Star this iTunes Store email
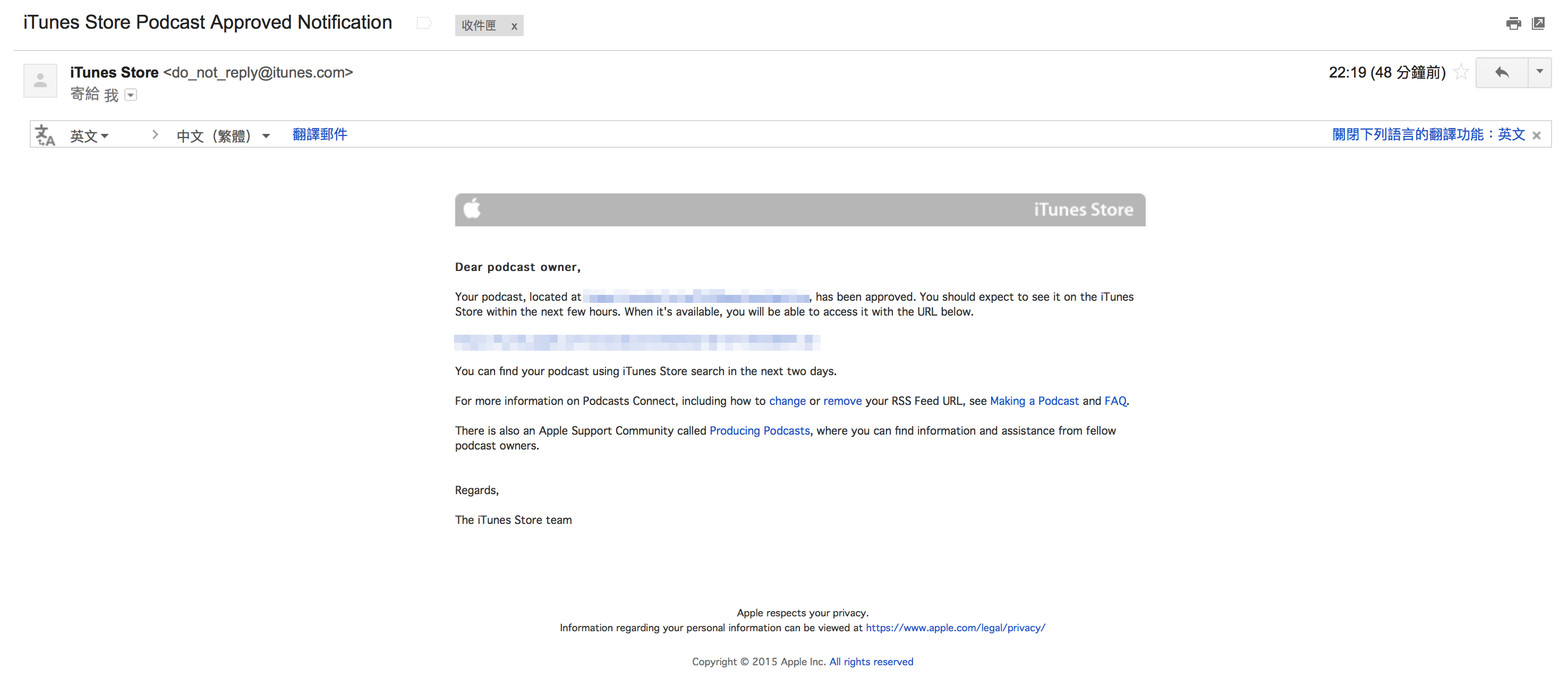 (1461, 72)
